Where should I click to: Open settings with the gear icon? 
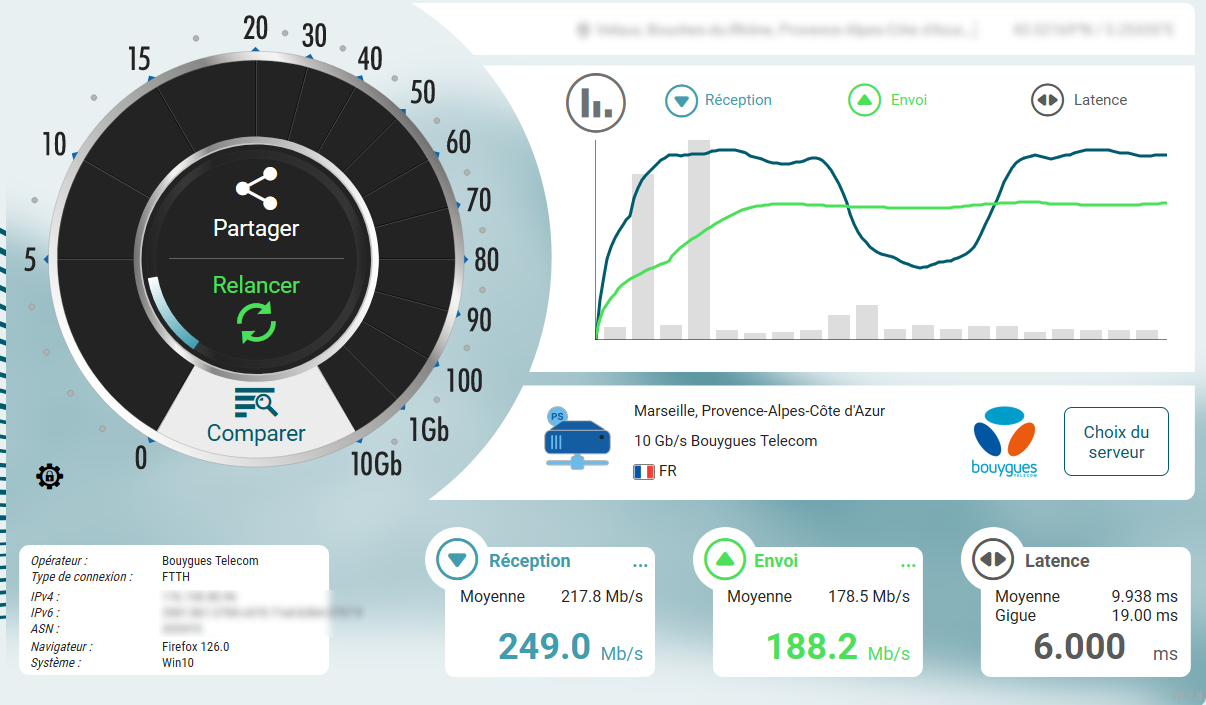(49, 477)
